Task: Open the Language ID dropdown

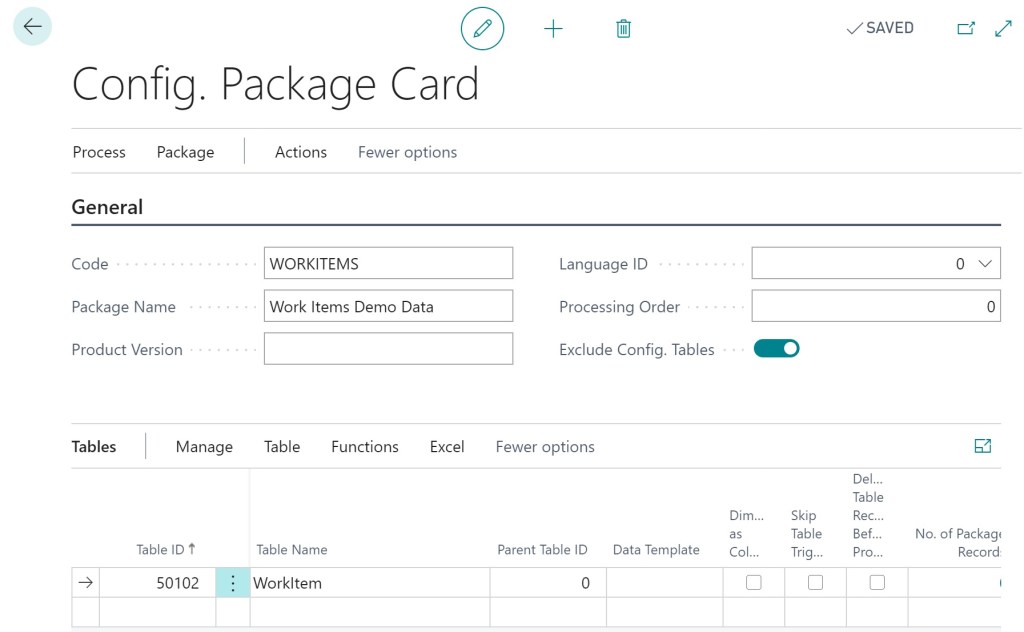Action: (985, 264)
